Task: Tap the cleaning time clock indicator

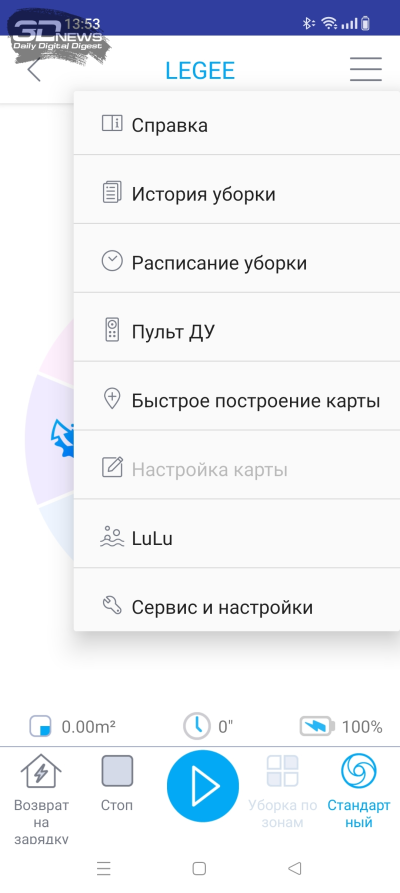Action: (197, 726)
